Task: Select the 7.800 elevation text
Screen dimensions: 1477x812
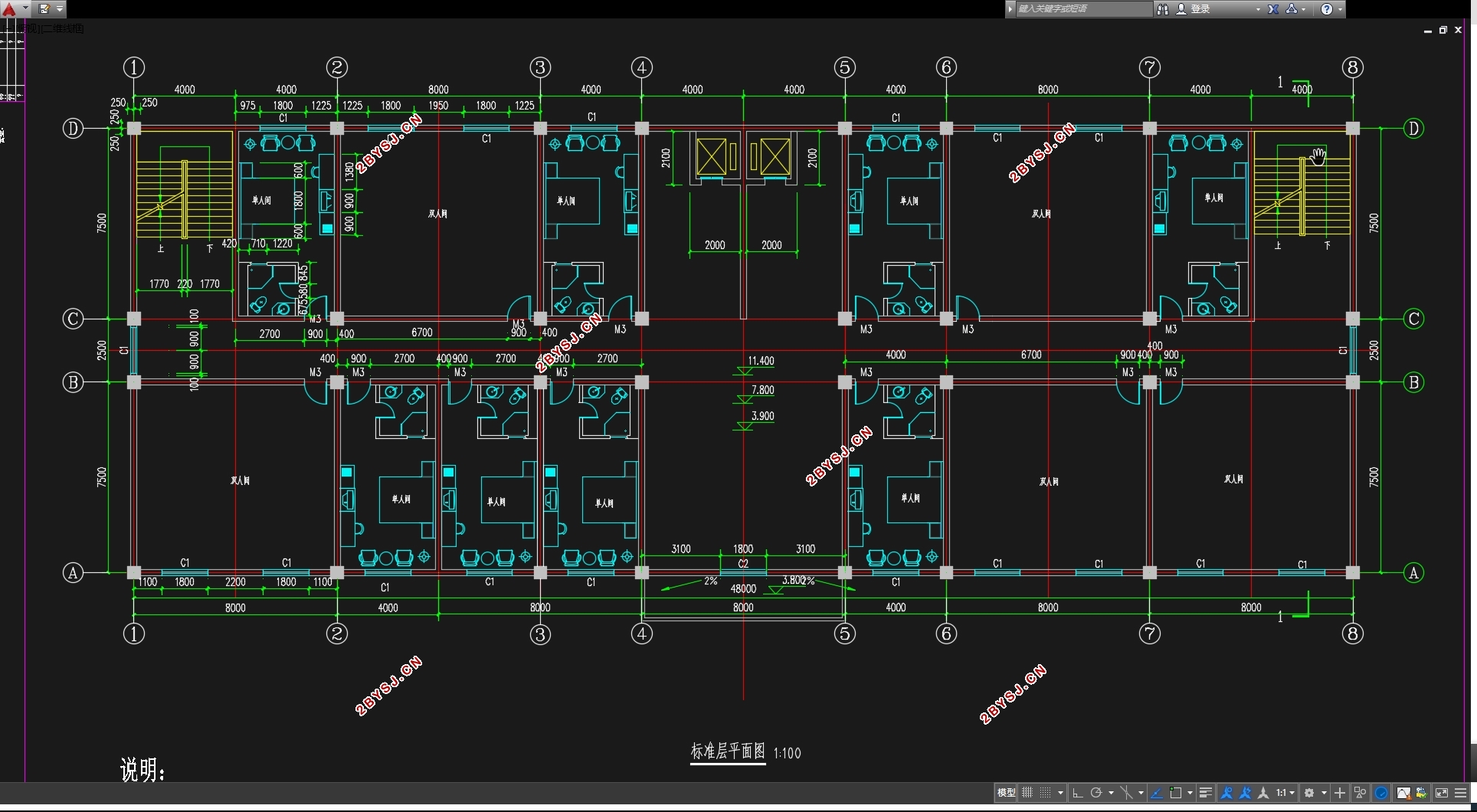Action: (762, 390)
